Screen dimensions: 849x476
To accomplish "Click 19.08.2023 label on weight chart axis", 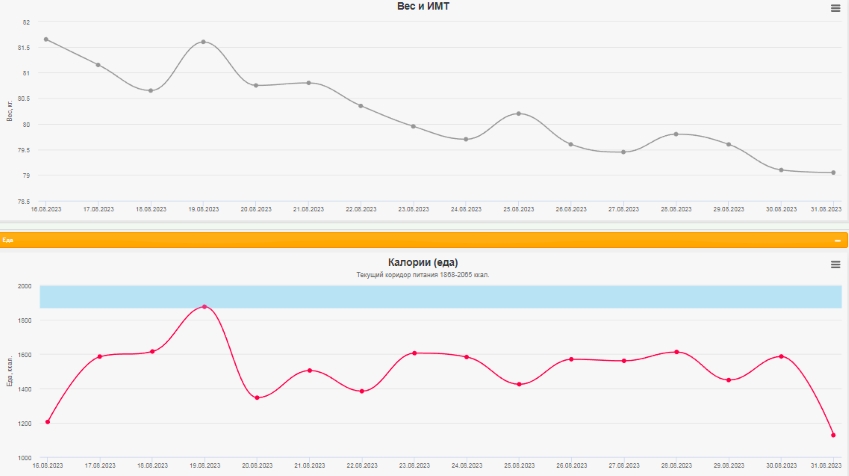I will 204,209.
